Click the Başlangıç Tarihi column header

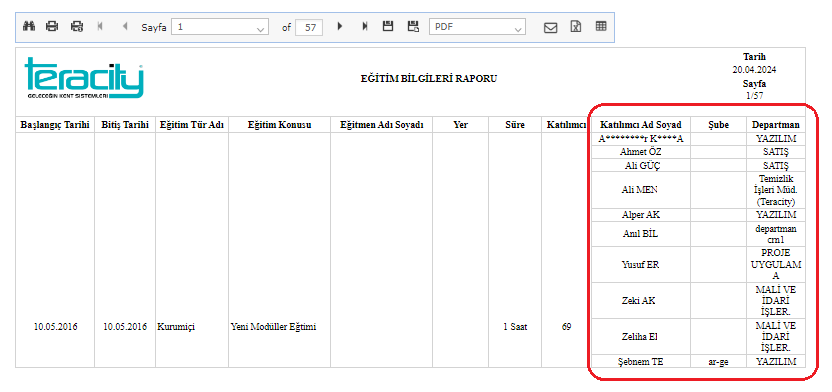click(55, 125)
